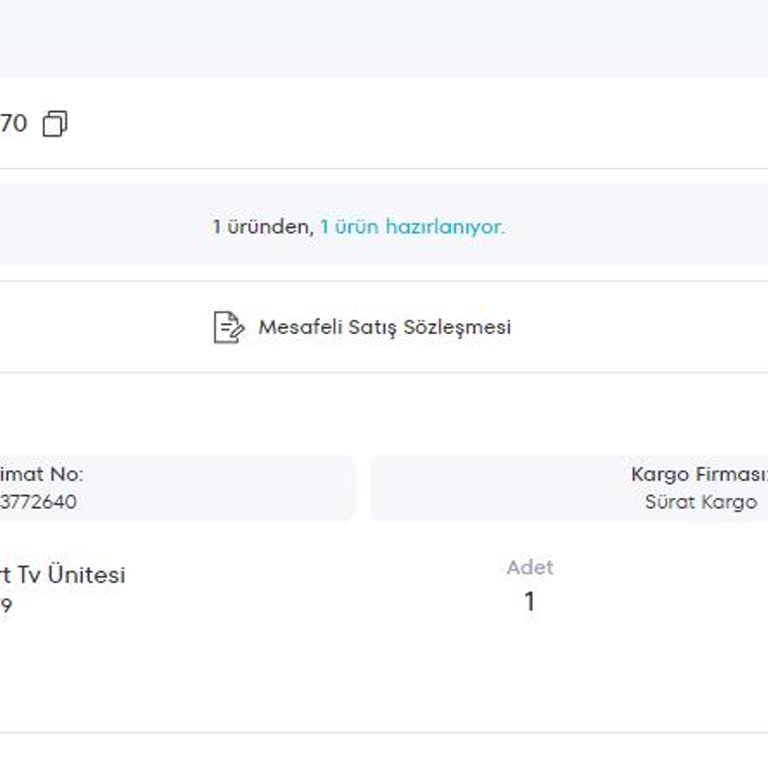Select the '1 üründen,' text
The image size is (768, 768).
tap(263, 227)
